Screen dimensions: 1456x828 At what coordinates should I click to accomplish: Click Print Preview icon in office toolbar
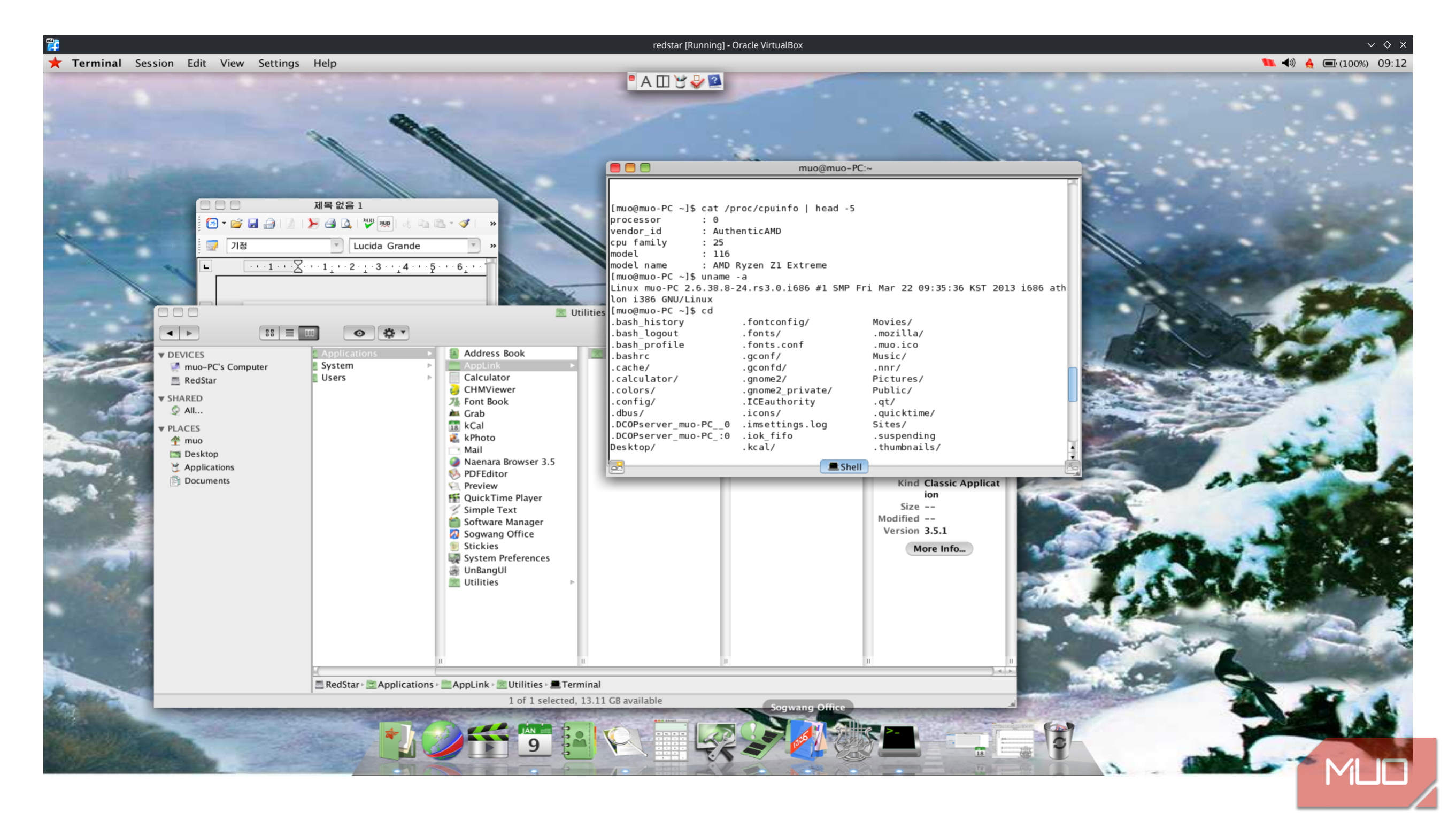(346, 224)
